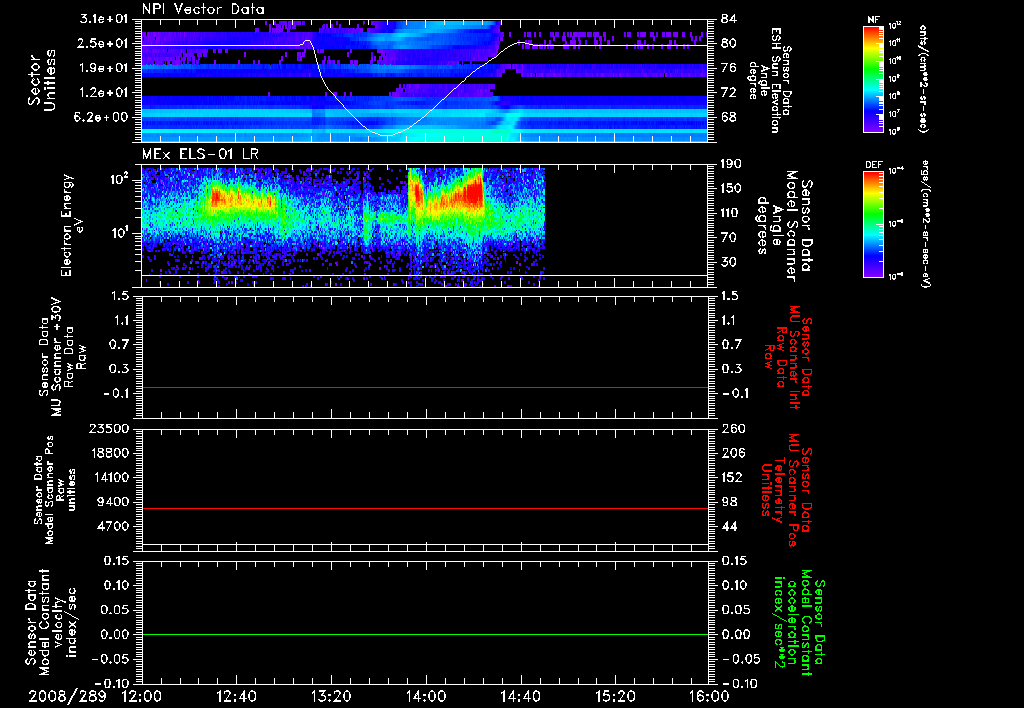1024x708 pixels.
Task: Click the 'Model Scanner Pos Raw unitless' axis title
Action: [x=56, y=490]
